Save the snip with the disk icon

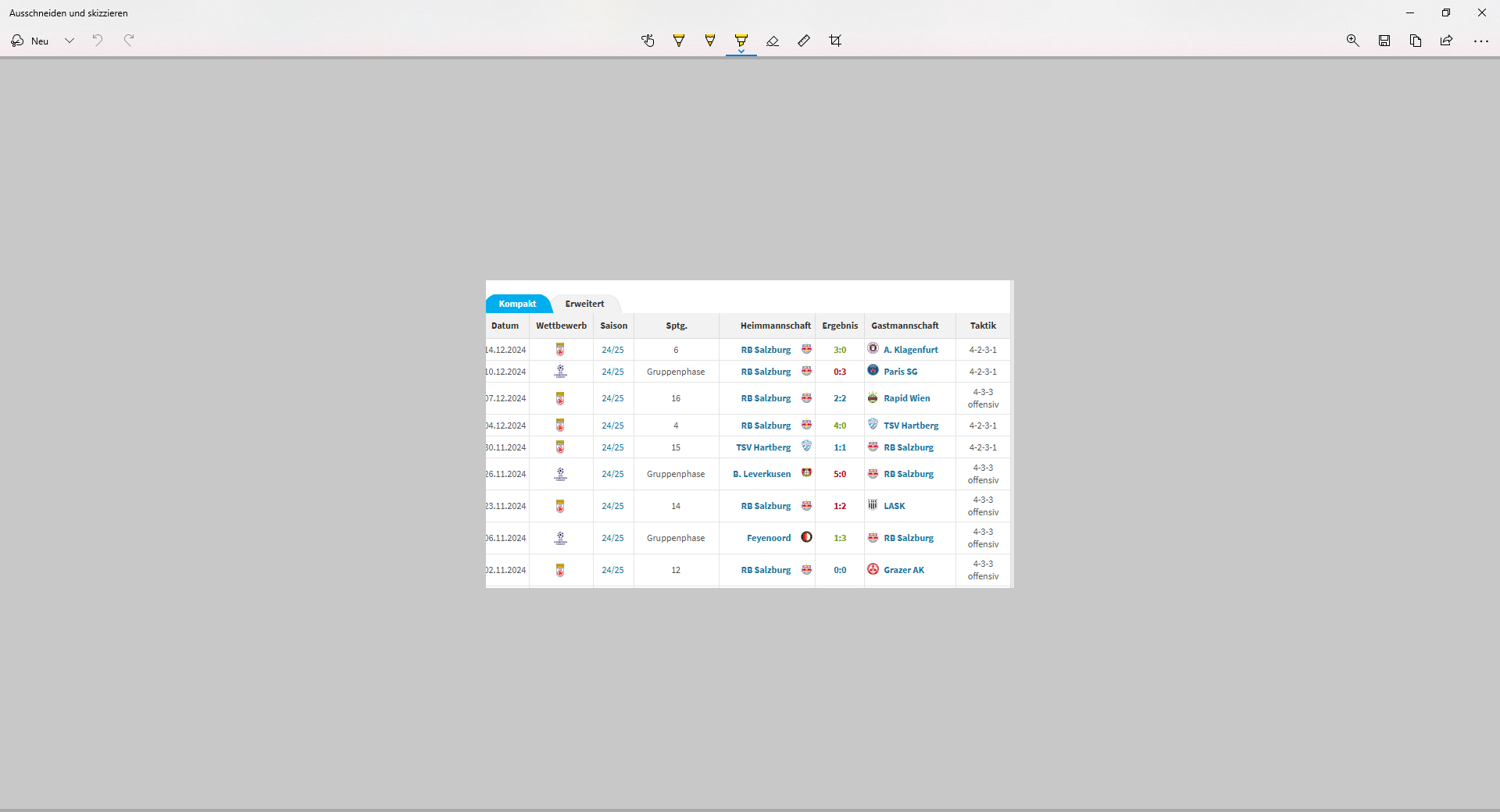tap(1384, 41)
